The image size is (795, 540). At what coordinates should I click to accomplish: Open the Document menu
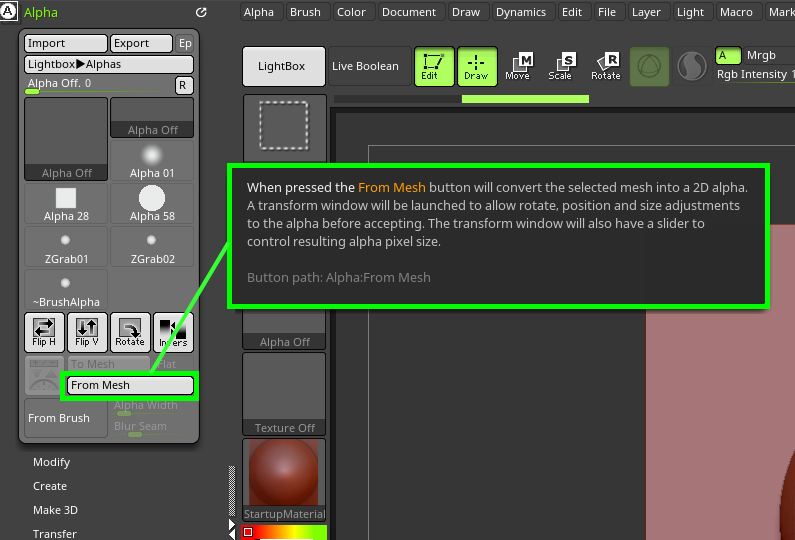[x=409, y=12]
